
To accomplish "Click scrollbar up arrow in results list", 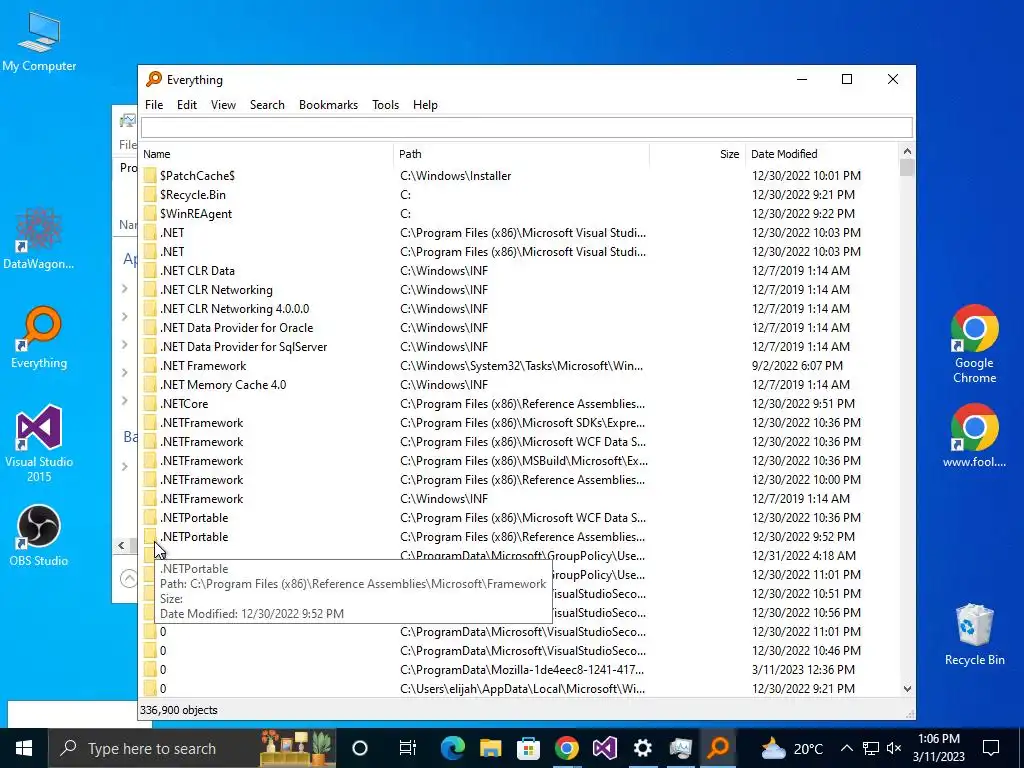I will pyautogui.click(x=906, y=152).
